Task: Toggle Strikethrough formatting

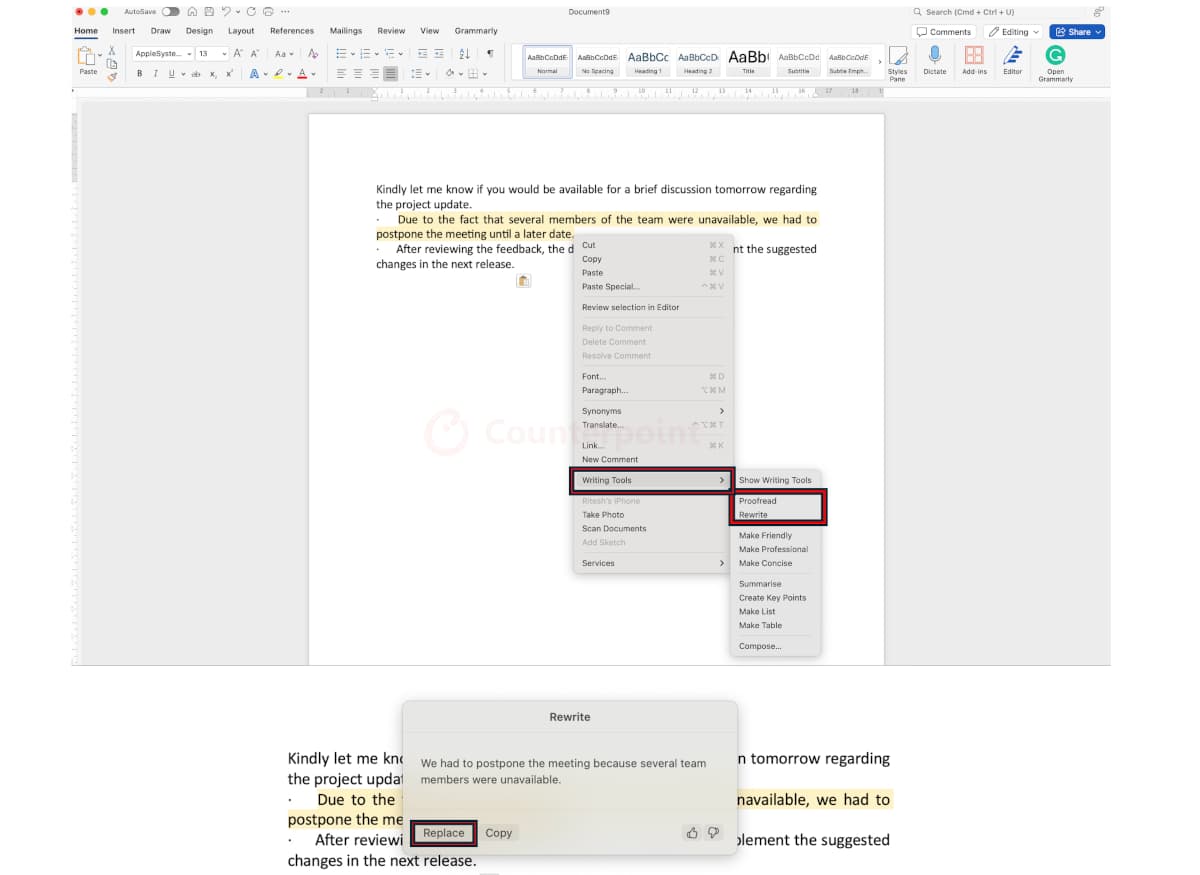Action: [196, 74]
